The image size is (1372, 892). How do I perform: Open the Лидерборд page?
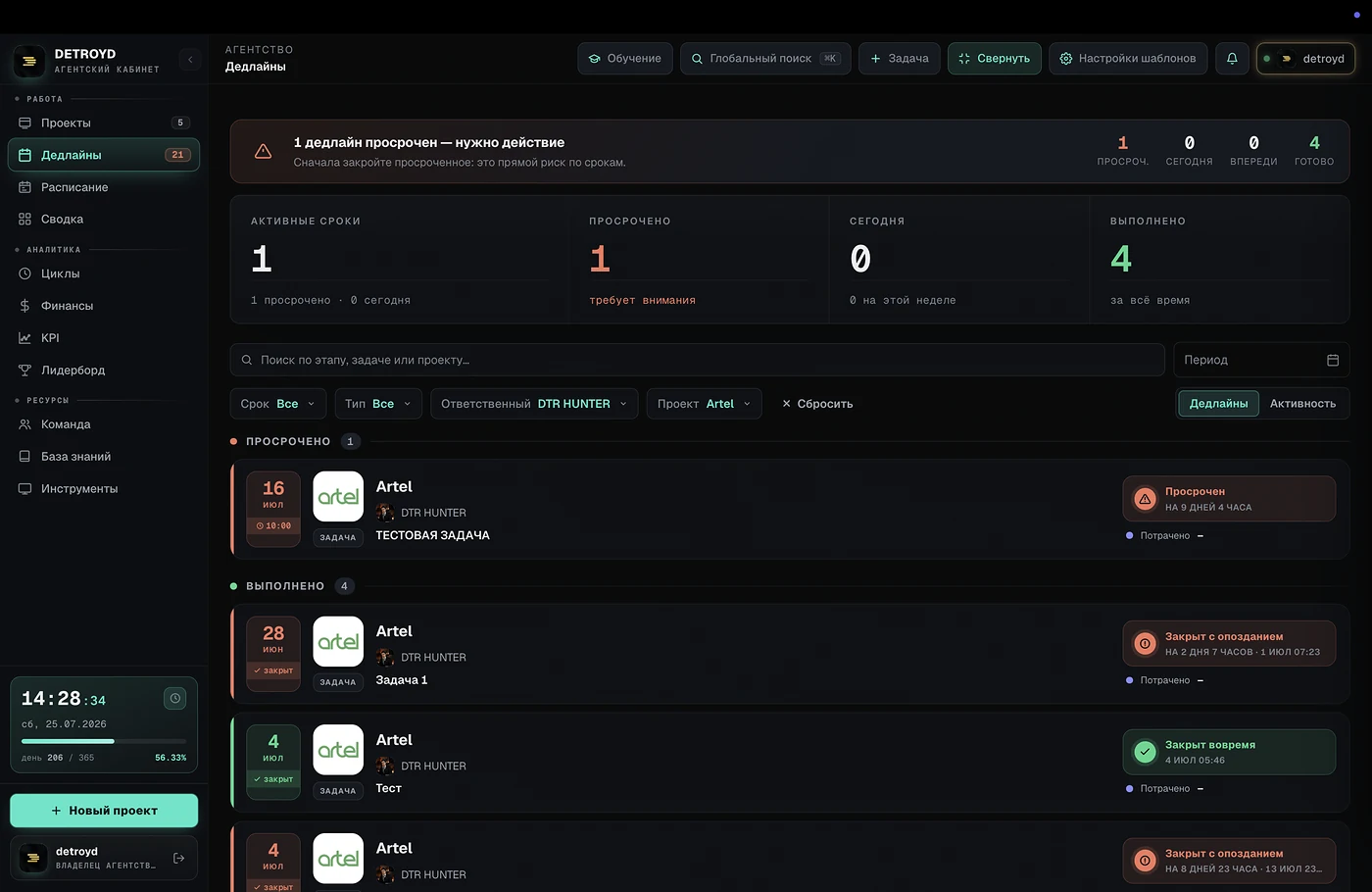pyautogui.click(x=104, y=370)
